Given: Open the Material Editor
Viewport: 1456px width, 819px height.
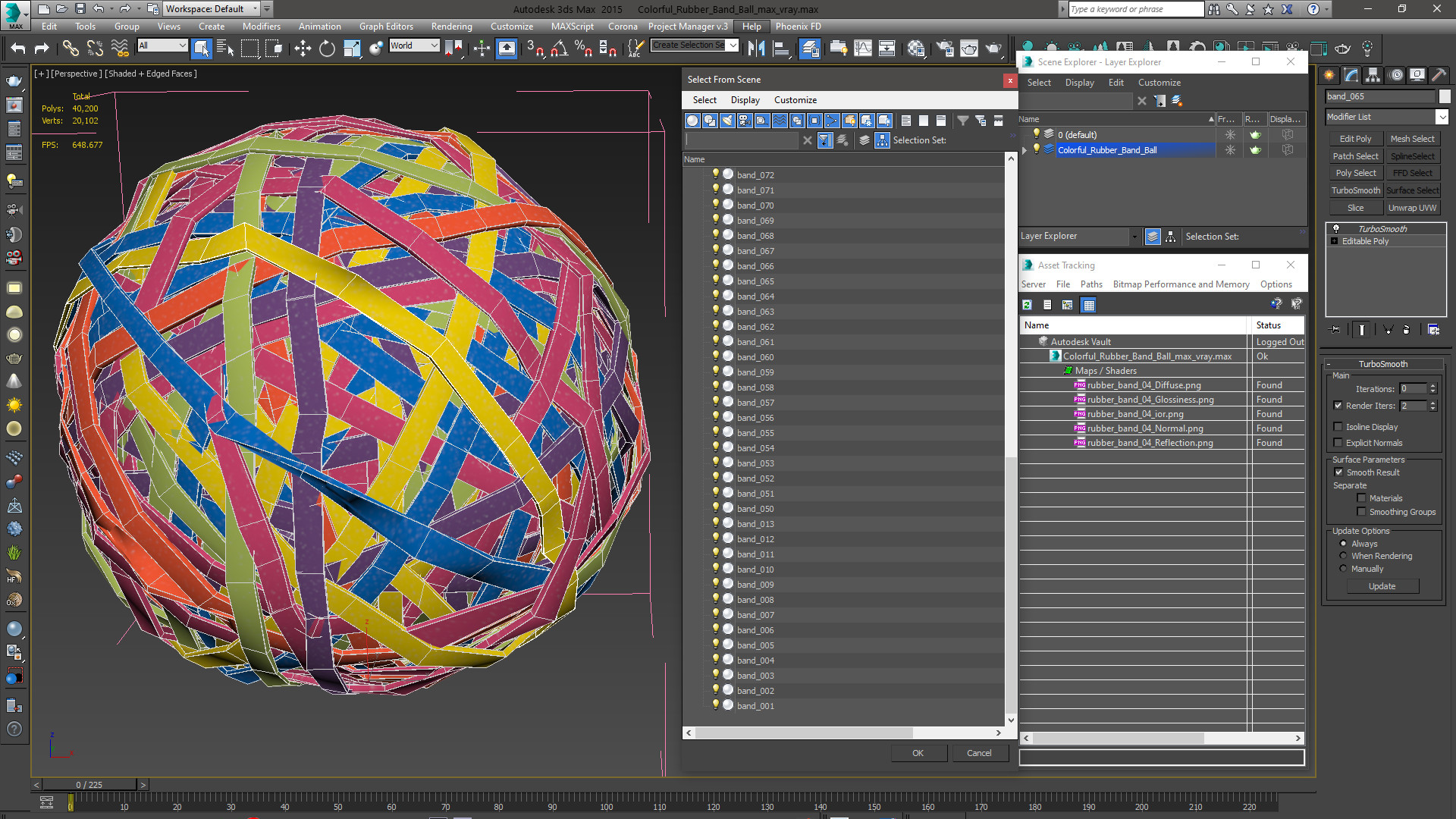Looking at the screenshot, I should 916,49.
